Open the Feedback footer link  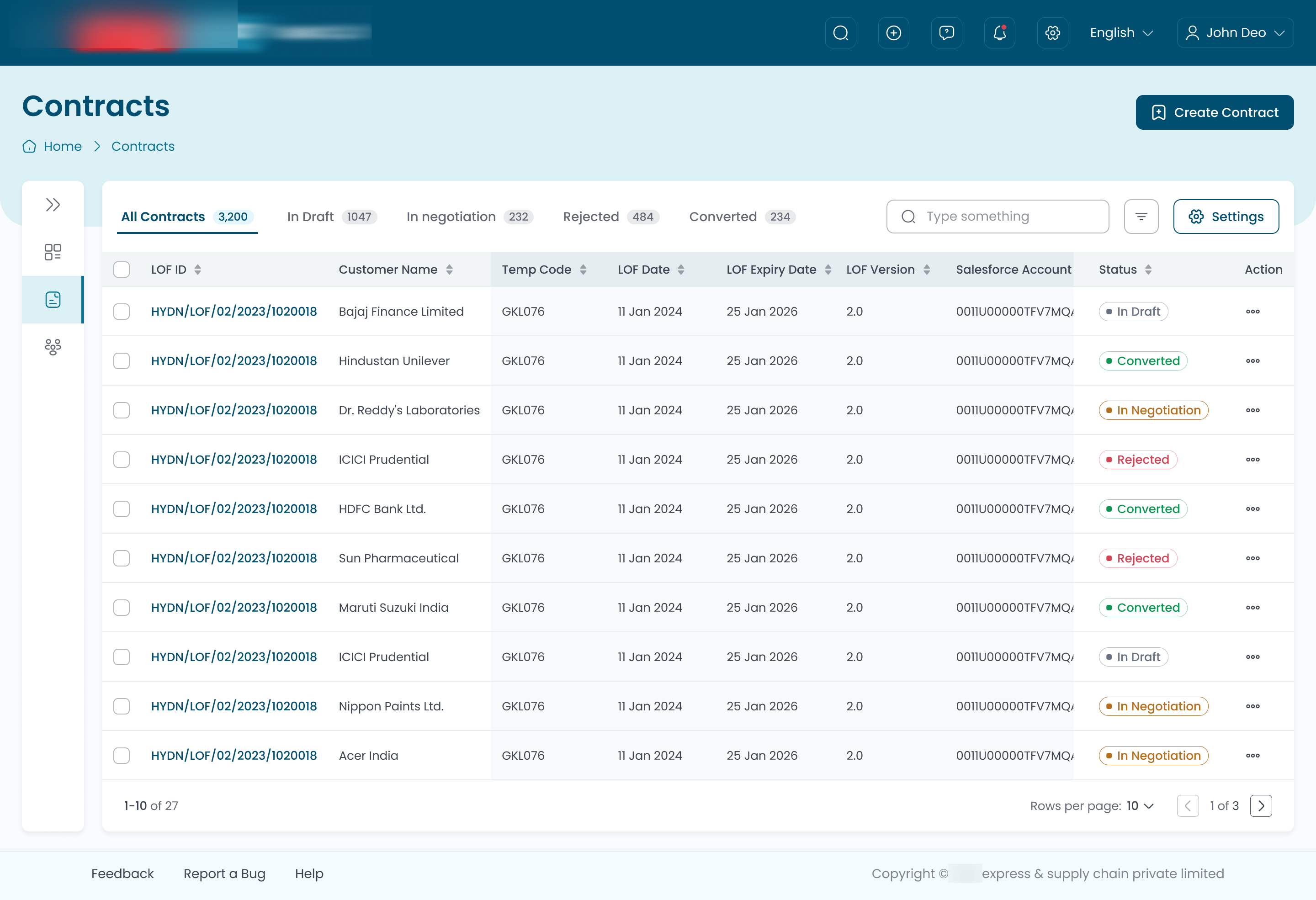(x=122, y=874)
